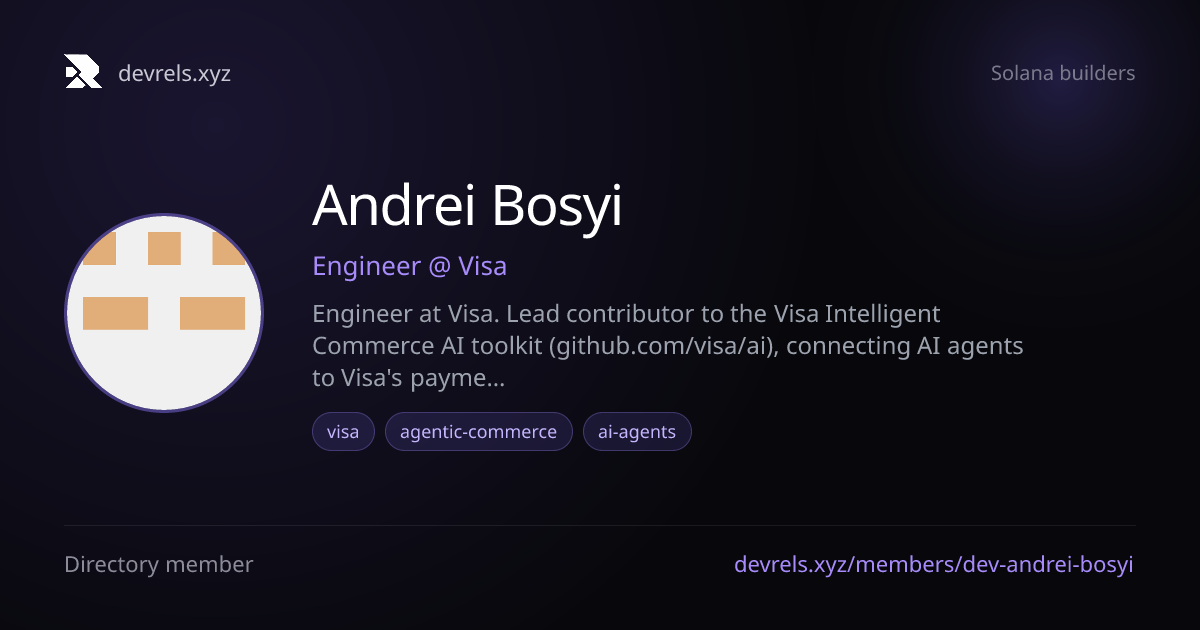The image size is (1200, 630).
Task: Click the top-right orange block in avatar
Action: pos(229,248)
